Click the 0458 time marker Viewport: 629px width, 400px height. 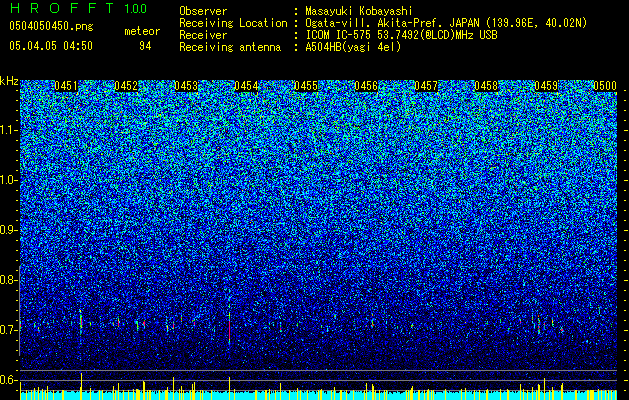coord(486,86)
